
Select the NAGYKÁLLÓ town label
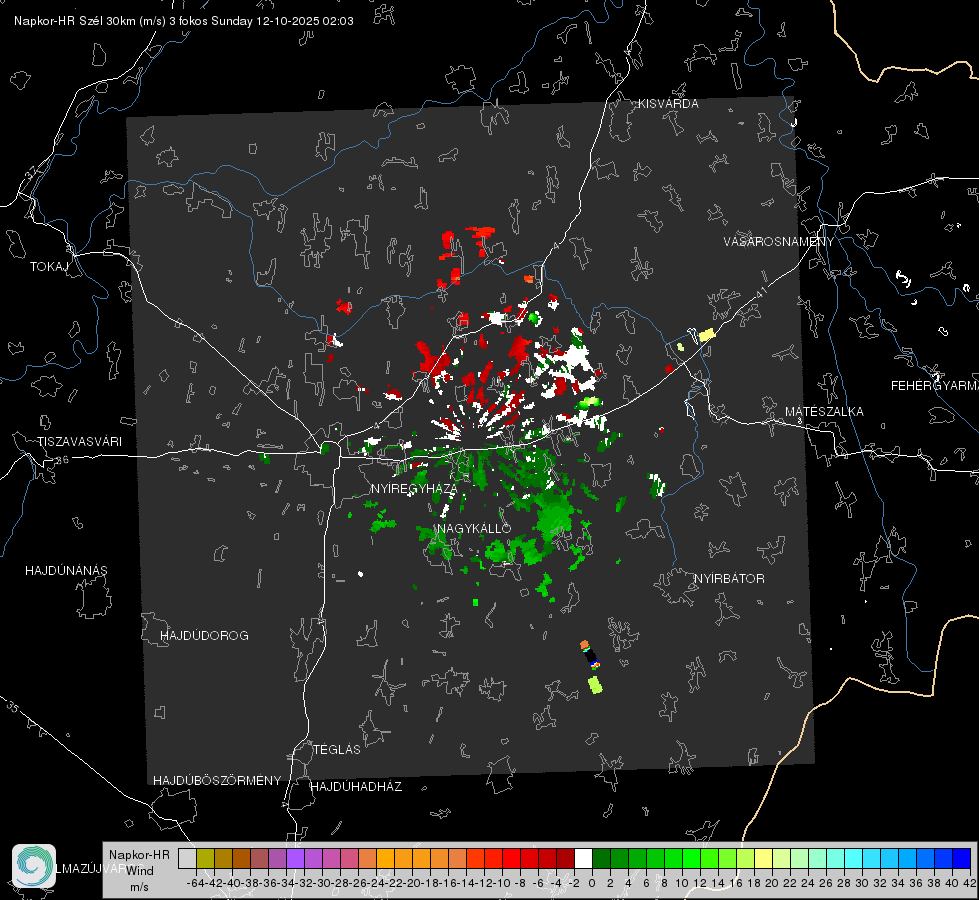click(474, 528)
